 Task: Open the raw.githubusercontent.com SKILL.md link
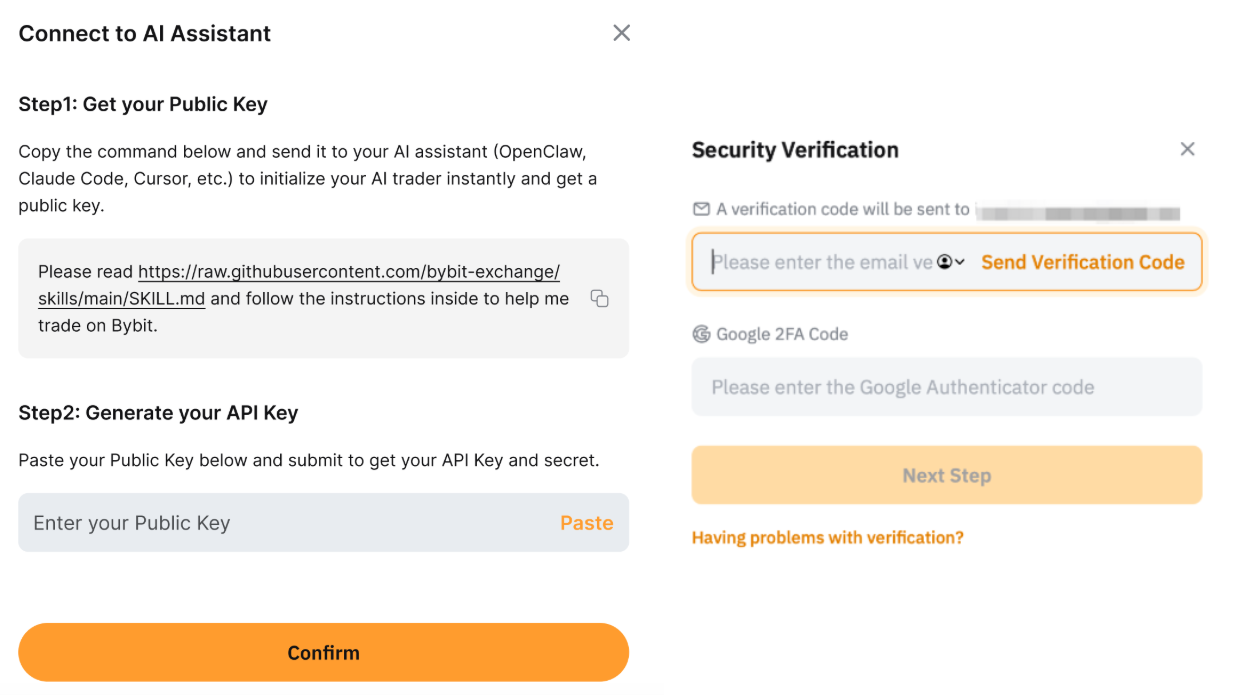point(348,272)
